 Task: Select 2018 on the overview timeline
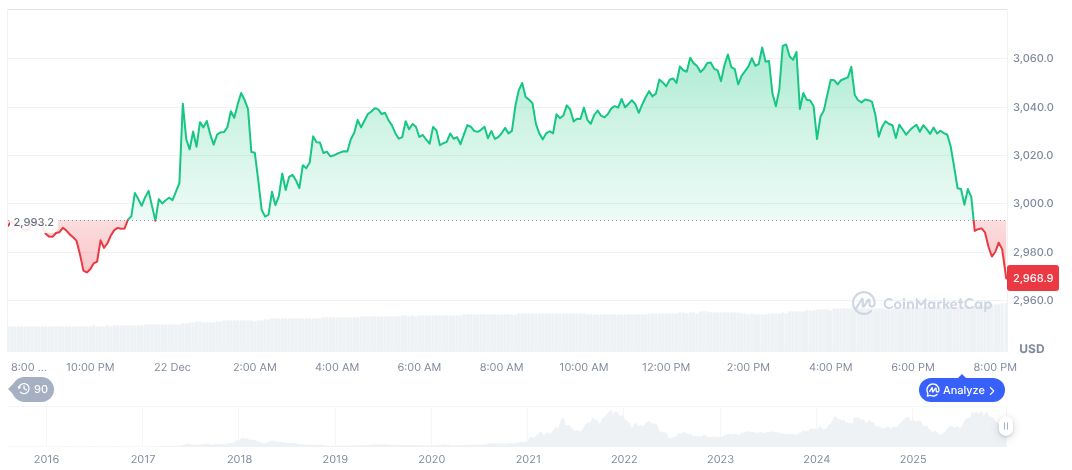pos(239,458)
